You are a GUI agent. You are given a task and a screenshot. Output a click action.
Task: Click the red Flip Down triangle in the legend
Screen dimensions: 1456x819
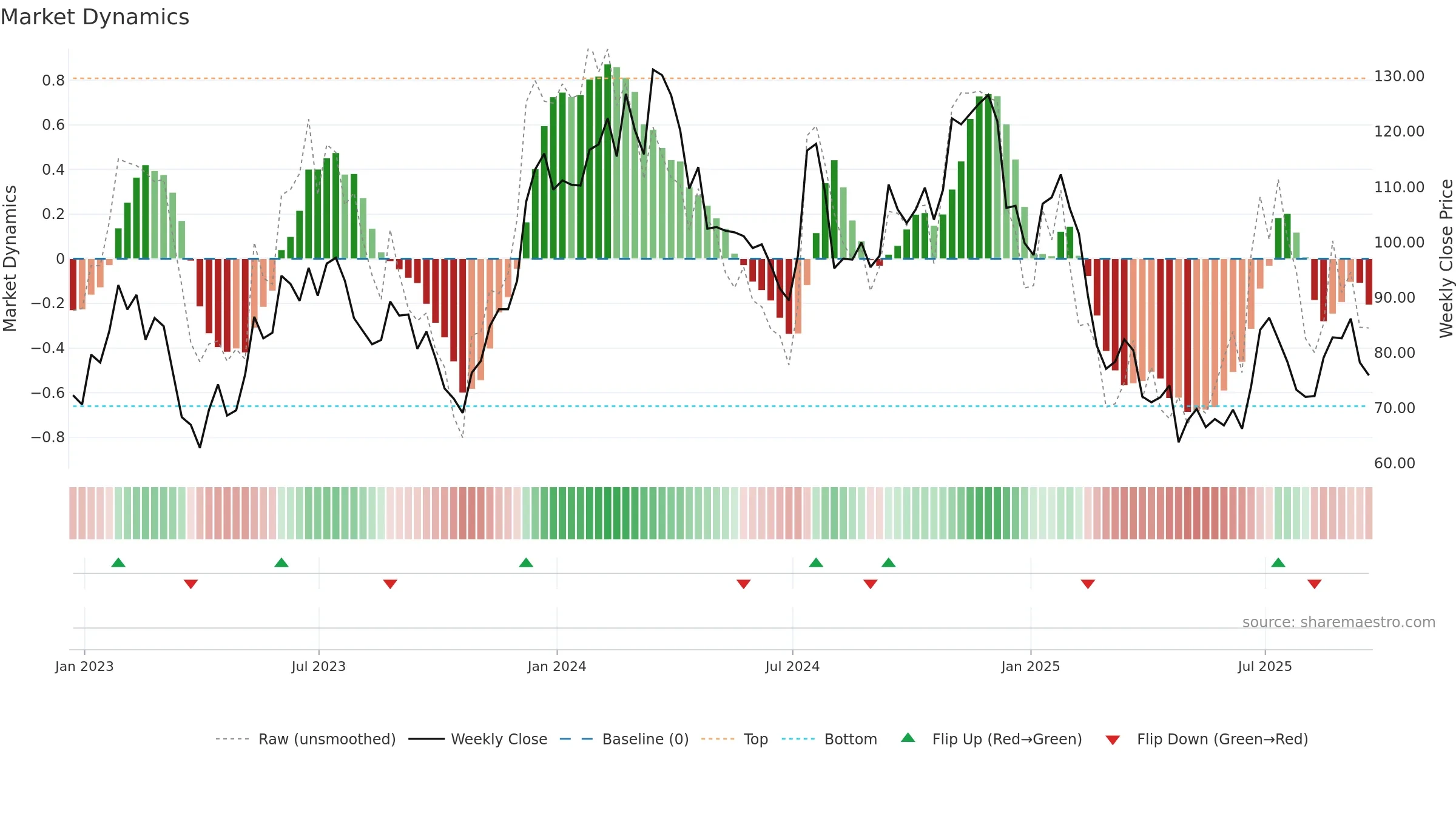(x=1113, y=740)
